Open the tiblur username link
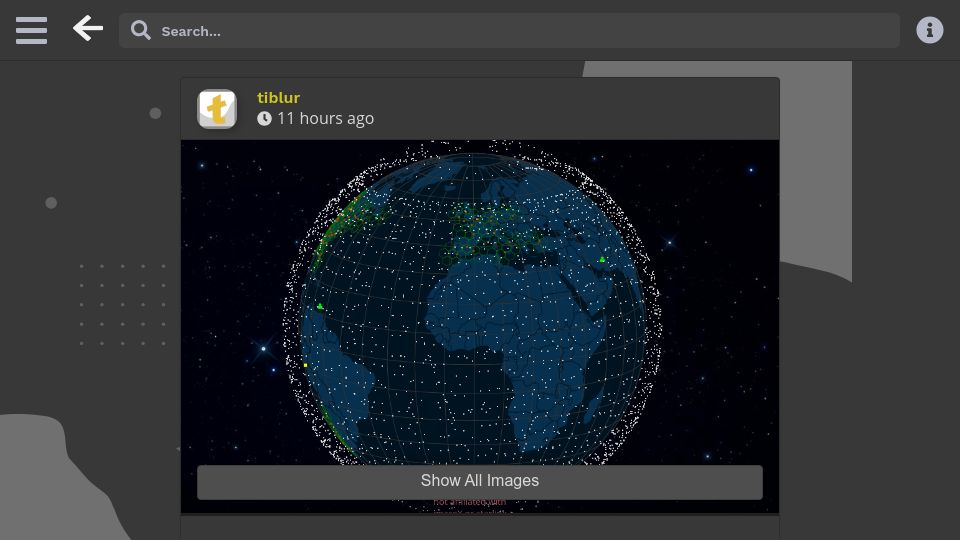 279,98
